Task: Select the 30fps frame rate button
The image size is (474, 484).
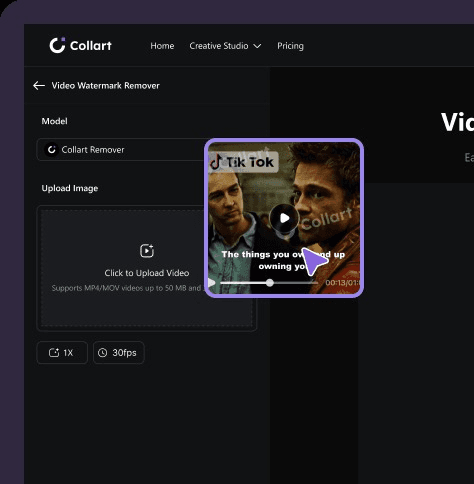Action: (119, 353)
